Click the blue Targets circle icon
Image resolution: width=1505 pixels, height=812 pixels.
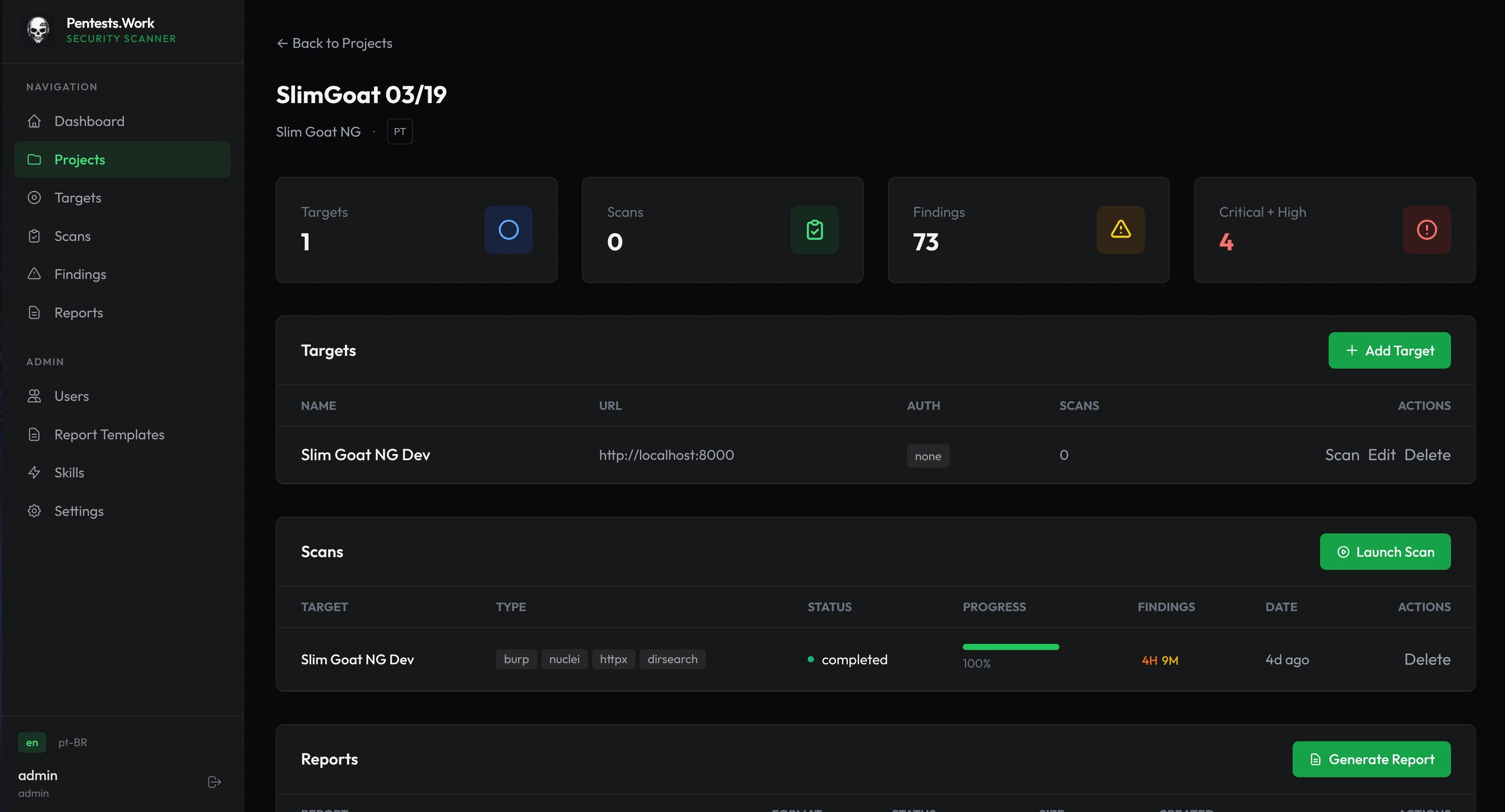click(x=508, y=229)
